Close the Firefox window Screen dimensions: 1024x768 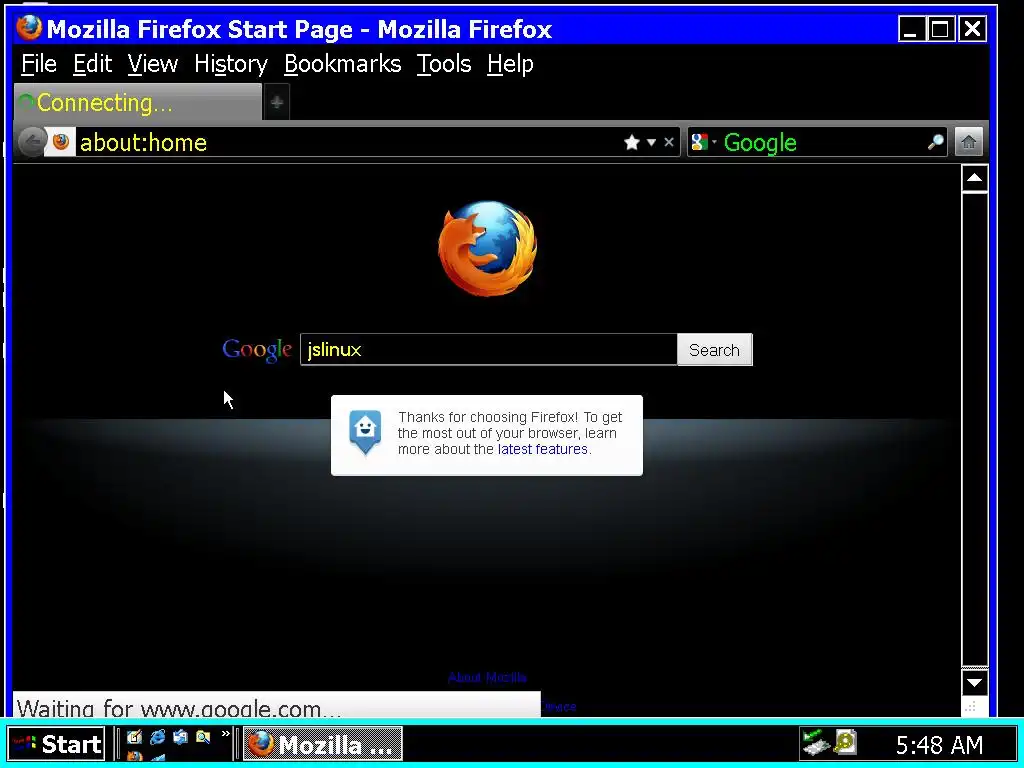[x=972, y=29]
